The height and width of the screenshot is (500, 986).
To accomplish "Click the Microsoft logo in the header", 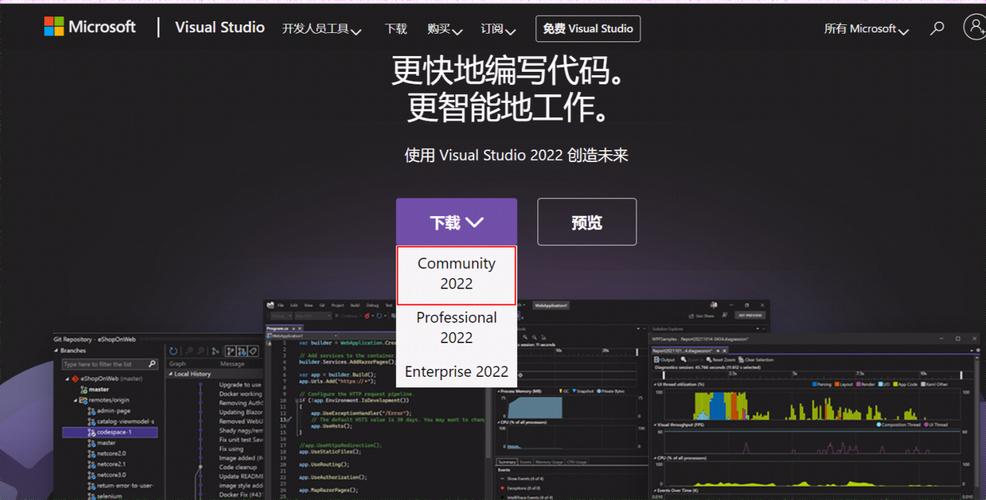I will pyautogui.click(x=89, y=26).
